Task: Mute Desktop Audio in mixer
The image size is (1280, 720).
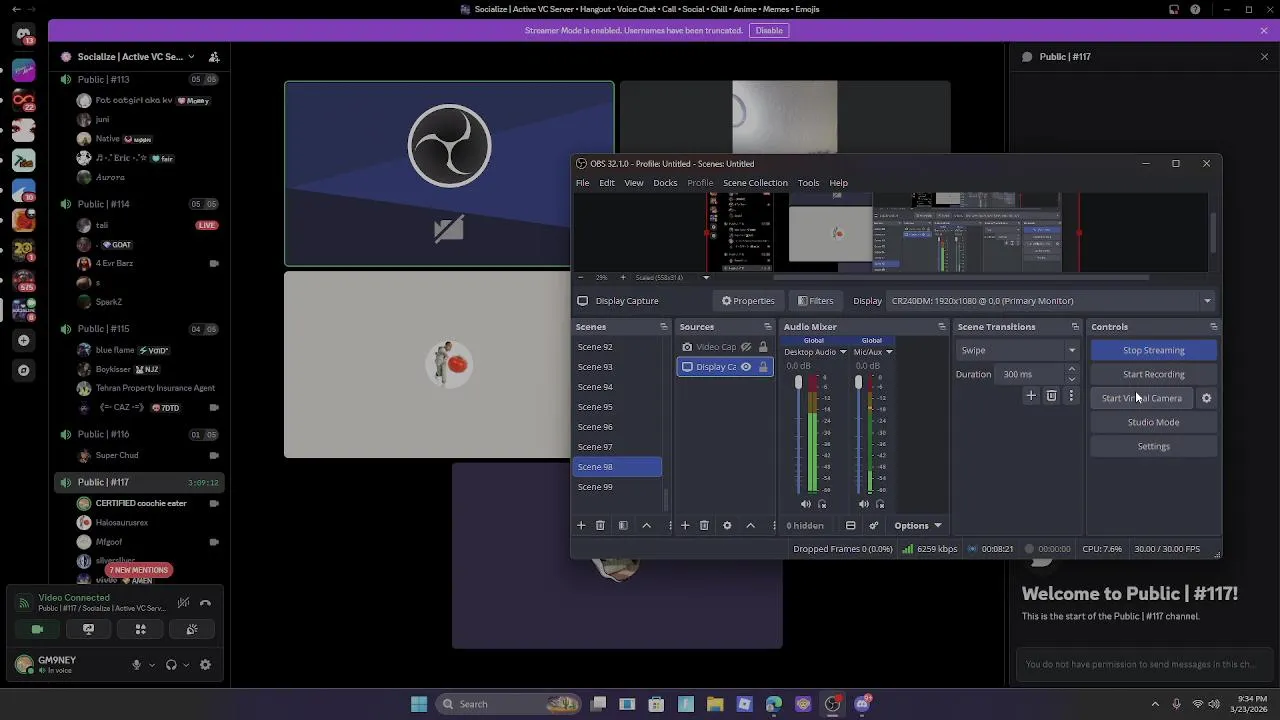Action: point(806,504)
